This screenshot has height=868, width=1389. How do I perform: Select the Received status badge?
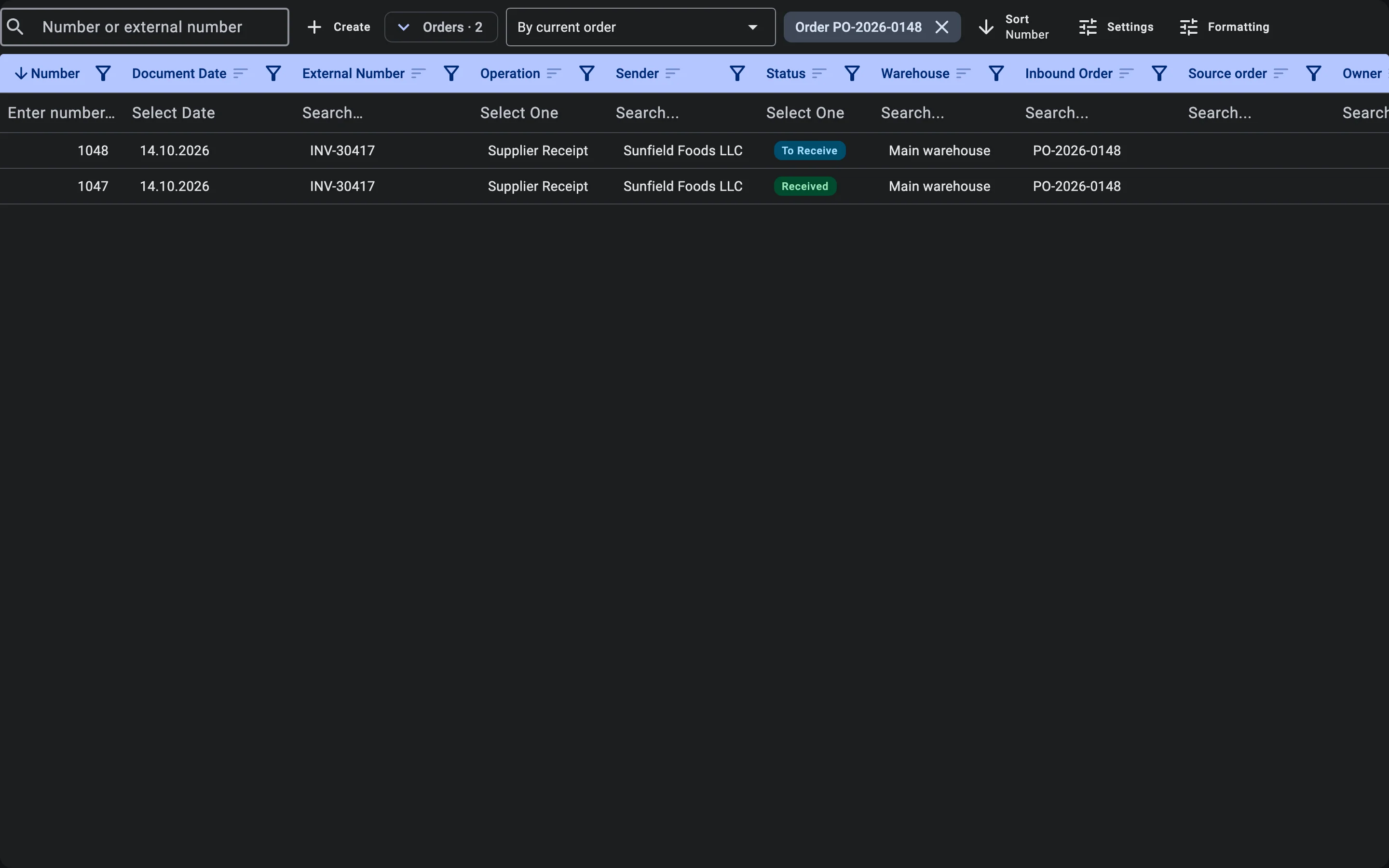[x=804, y=186]
